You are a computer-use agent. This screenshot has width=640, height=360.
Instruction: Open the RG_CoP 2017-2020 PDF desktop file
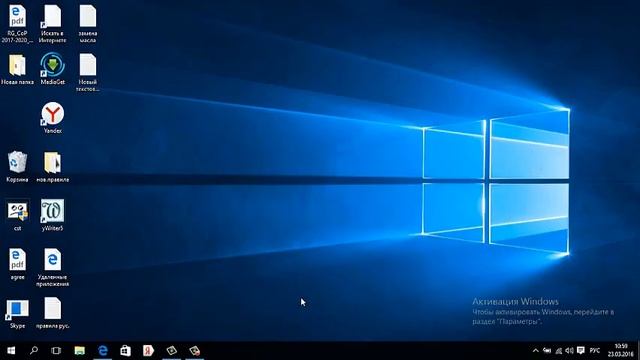[17, 24]
